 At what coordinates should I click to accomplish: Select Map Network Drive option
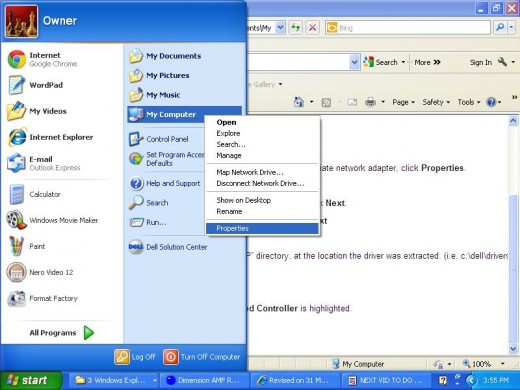tap(250, 172)
